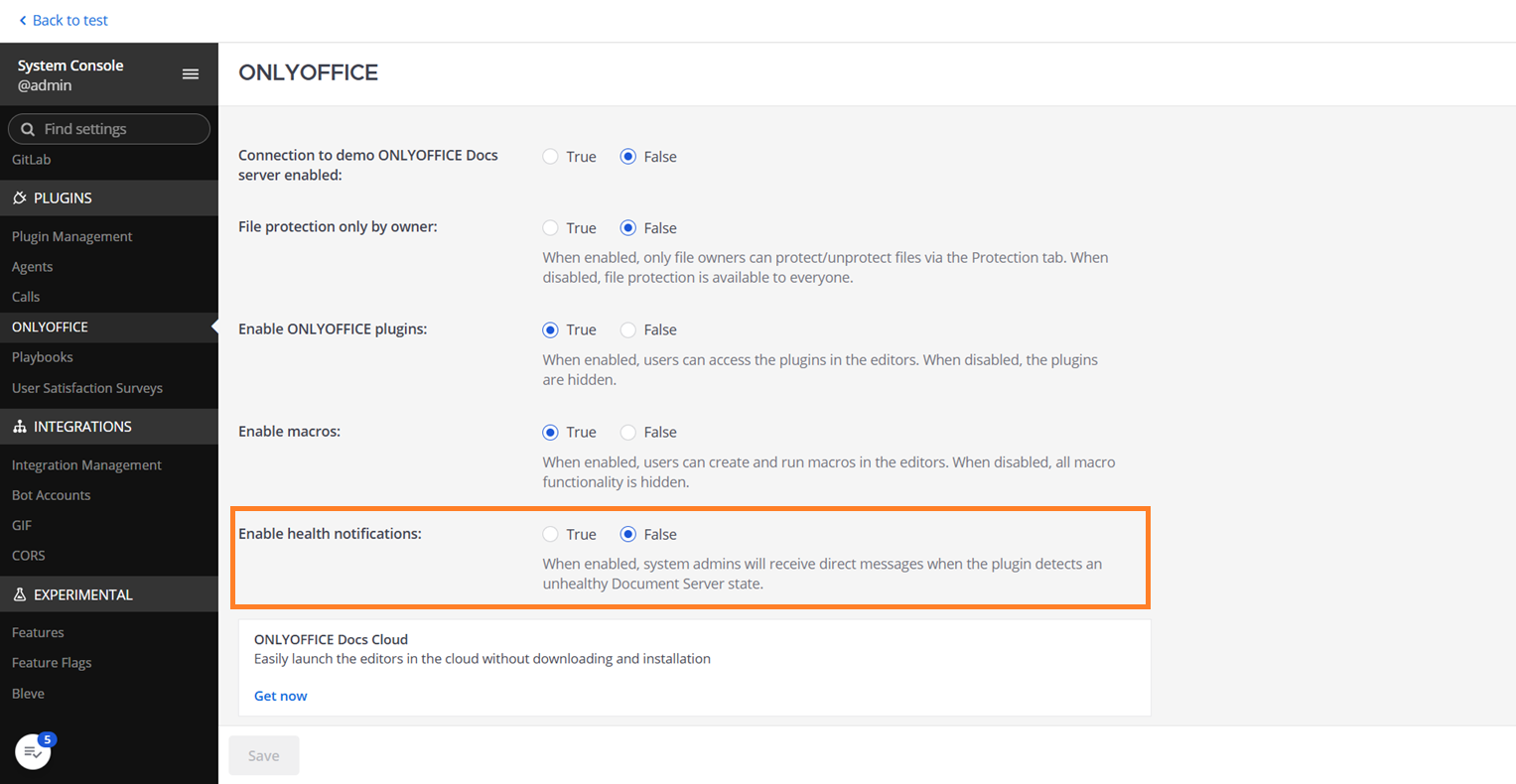
Task: Open Bot Accounts settings
Action: pyautogui.click(x=51, y=495)
